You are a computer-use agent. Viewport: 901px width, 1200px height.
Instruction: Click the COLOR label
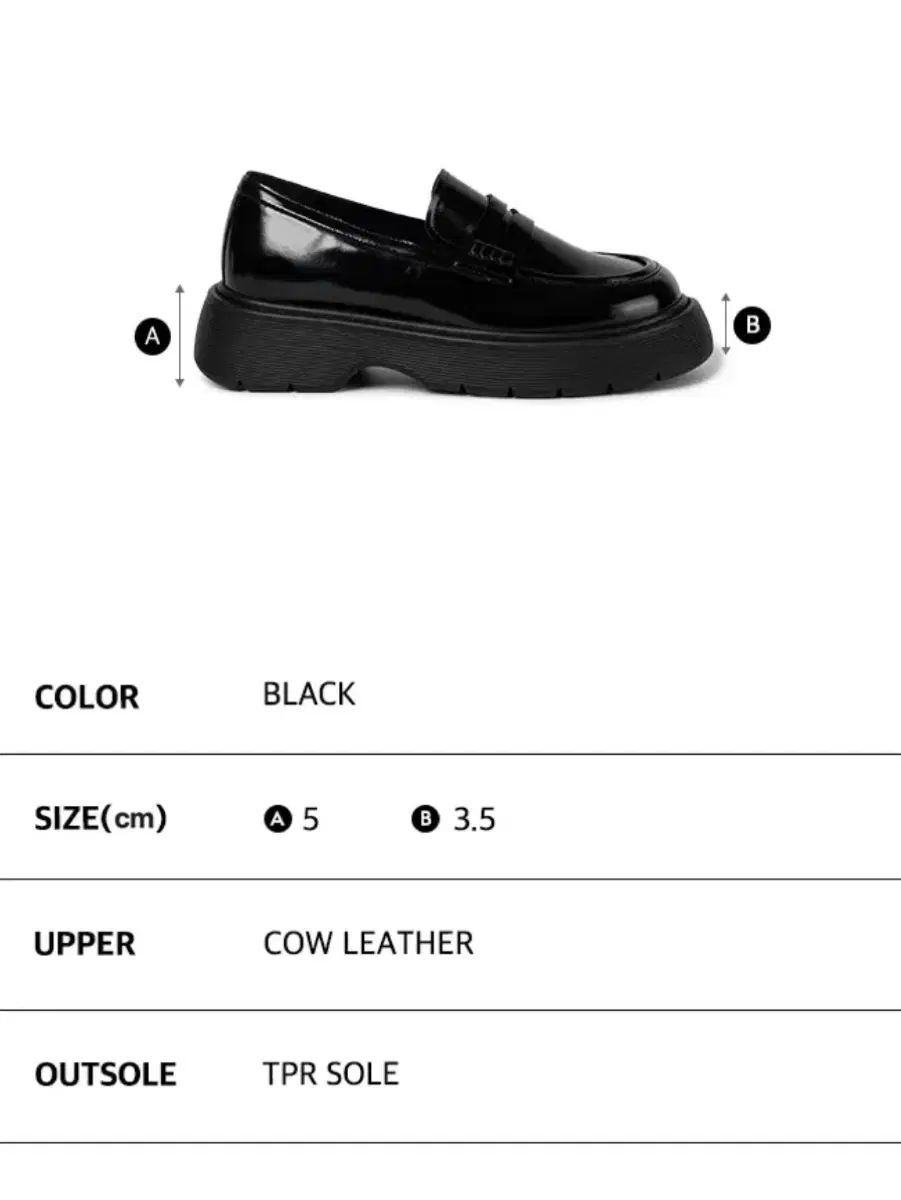point(87,697)
